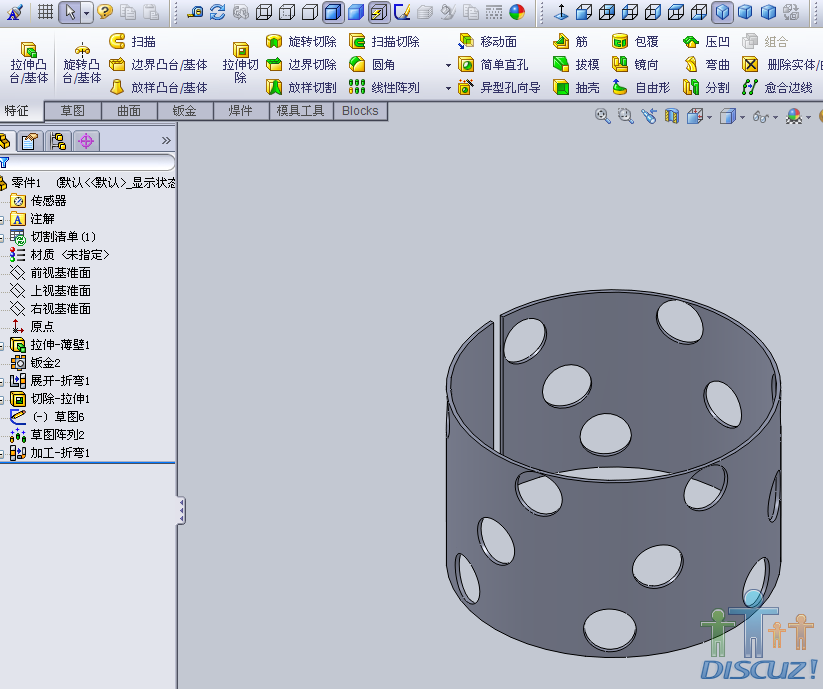The image size is (823, 689).
Task: Open the display style dropdown arrow
Action: (742, 117)
